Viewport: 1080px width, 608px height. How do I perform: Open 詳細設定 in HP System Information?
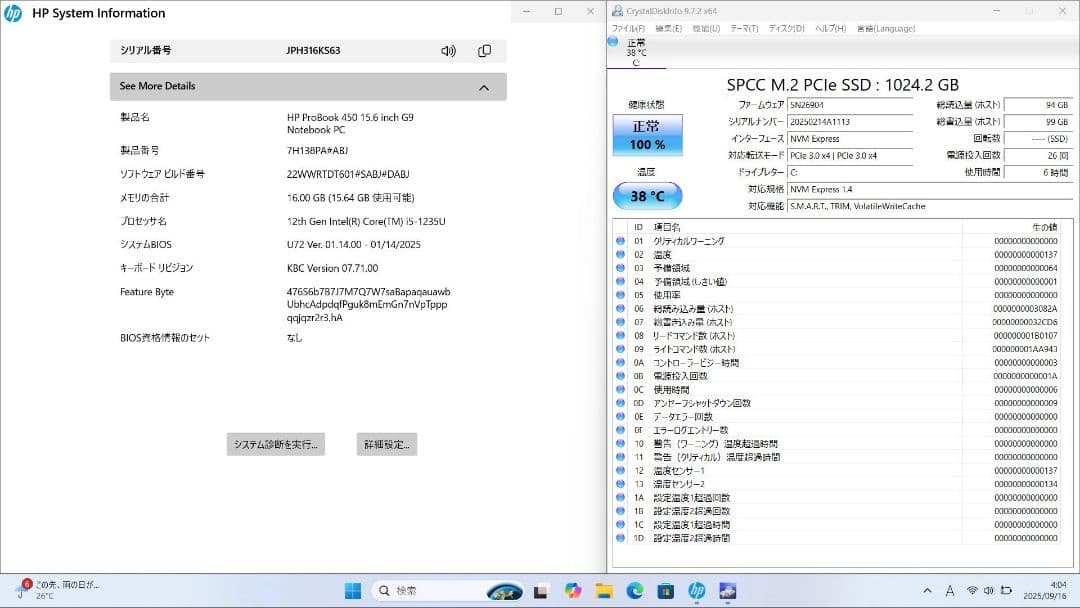(x=387, y=444)
